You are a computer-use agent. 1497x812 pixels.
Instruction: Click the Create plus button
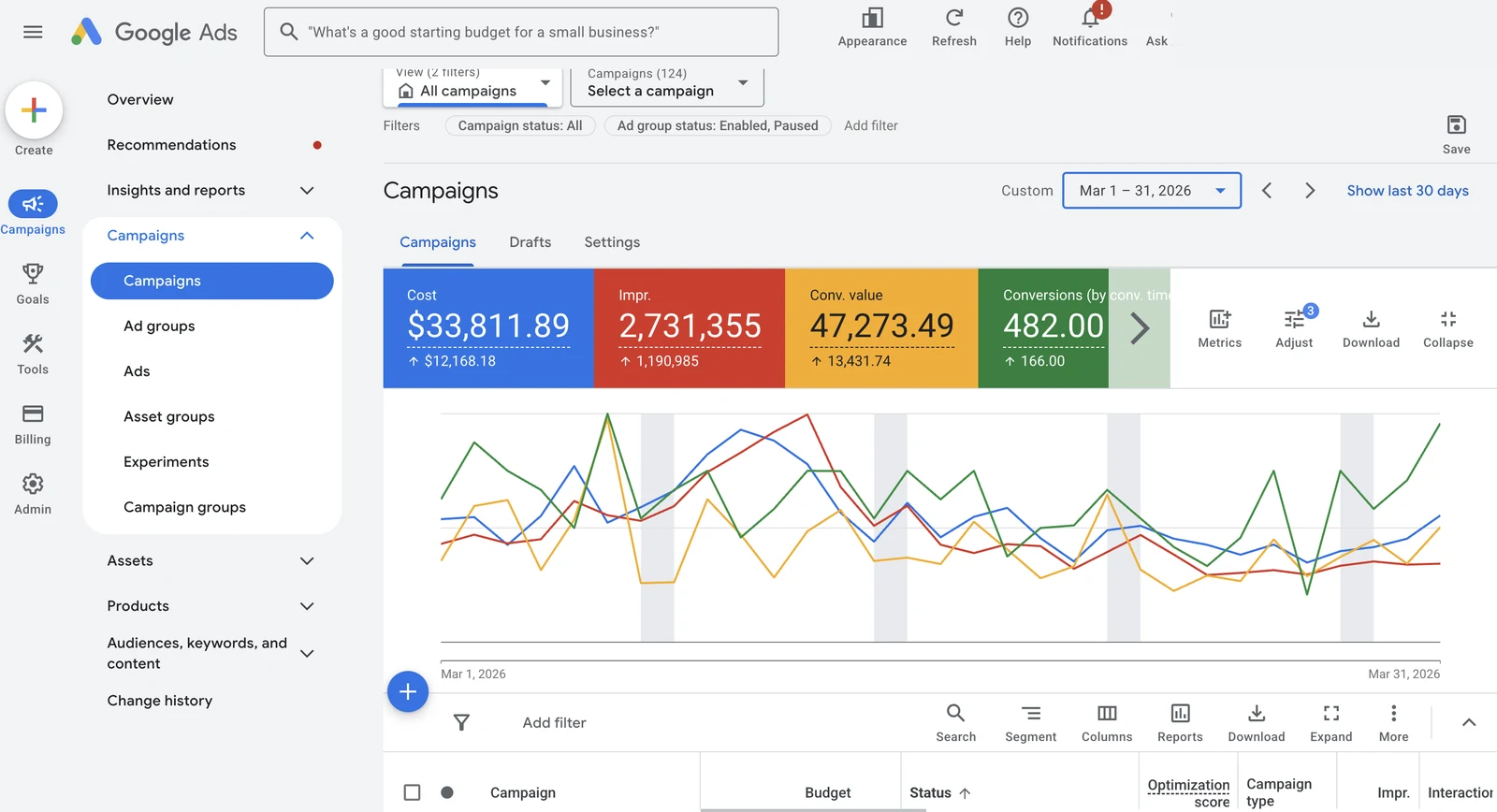coord(34,110)
